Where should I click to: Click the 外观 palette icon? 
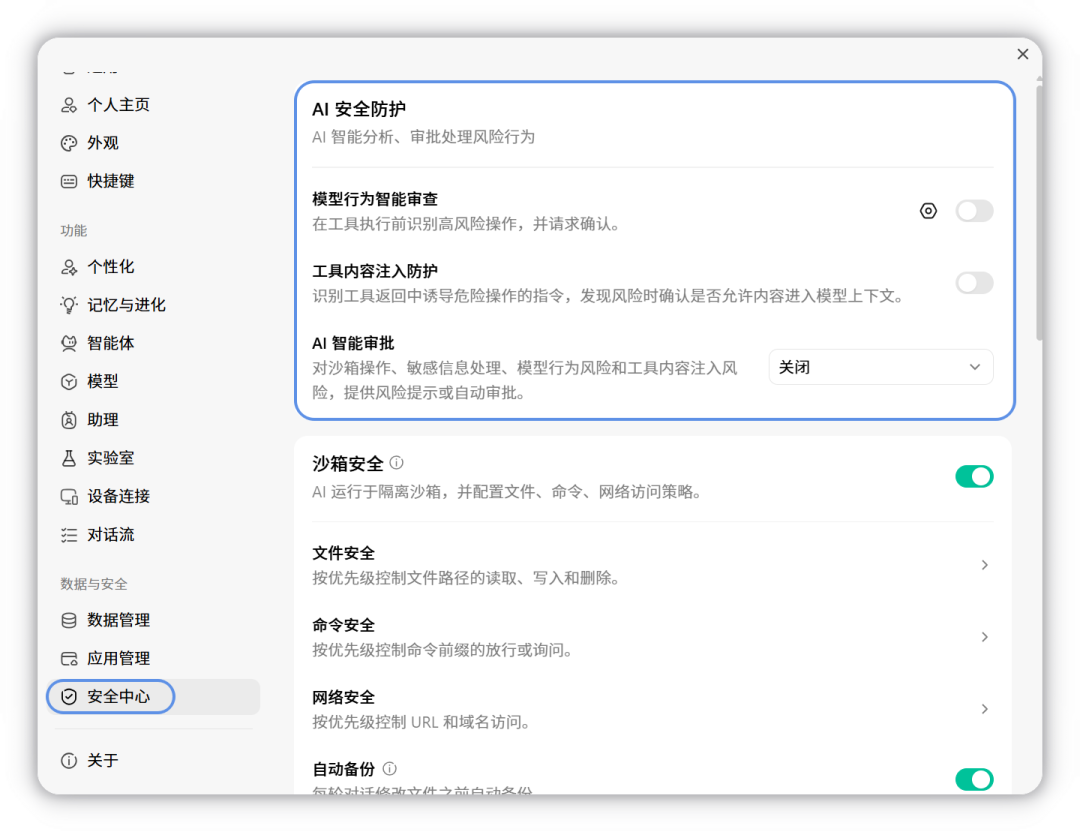click(x=69, y=143)
